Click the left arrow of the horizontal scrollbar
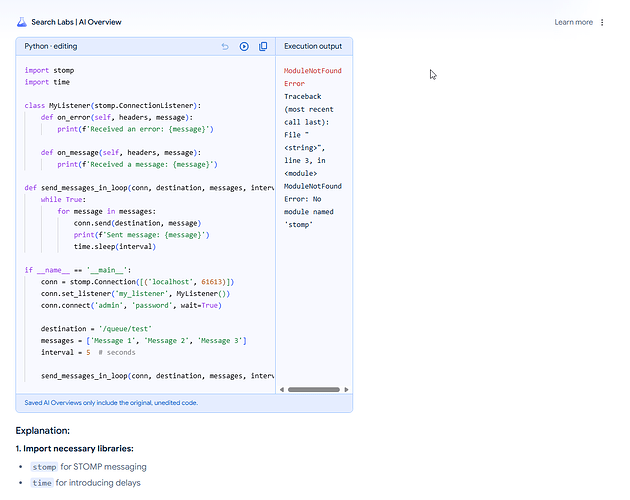This screenshot has width=630, height=500. coord(282,389)
